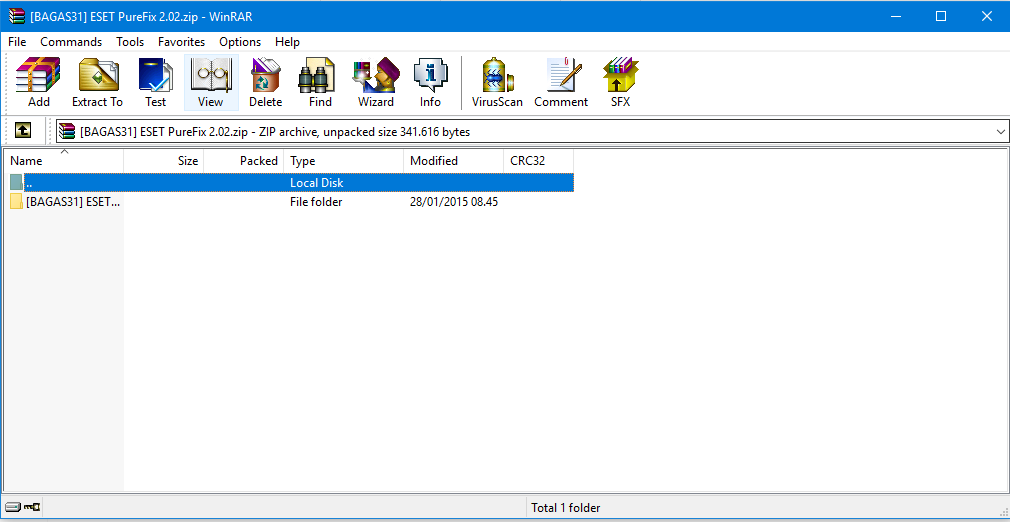Start VirusScan on the archive

(x=497, y=82)
